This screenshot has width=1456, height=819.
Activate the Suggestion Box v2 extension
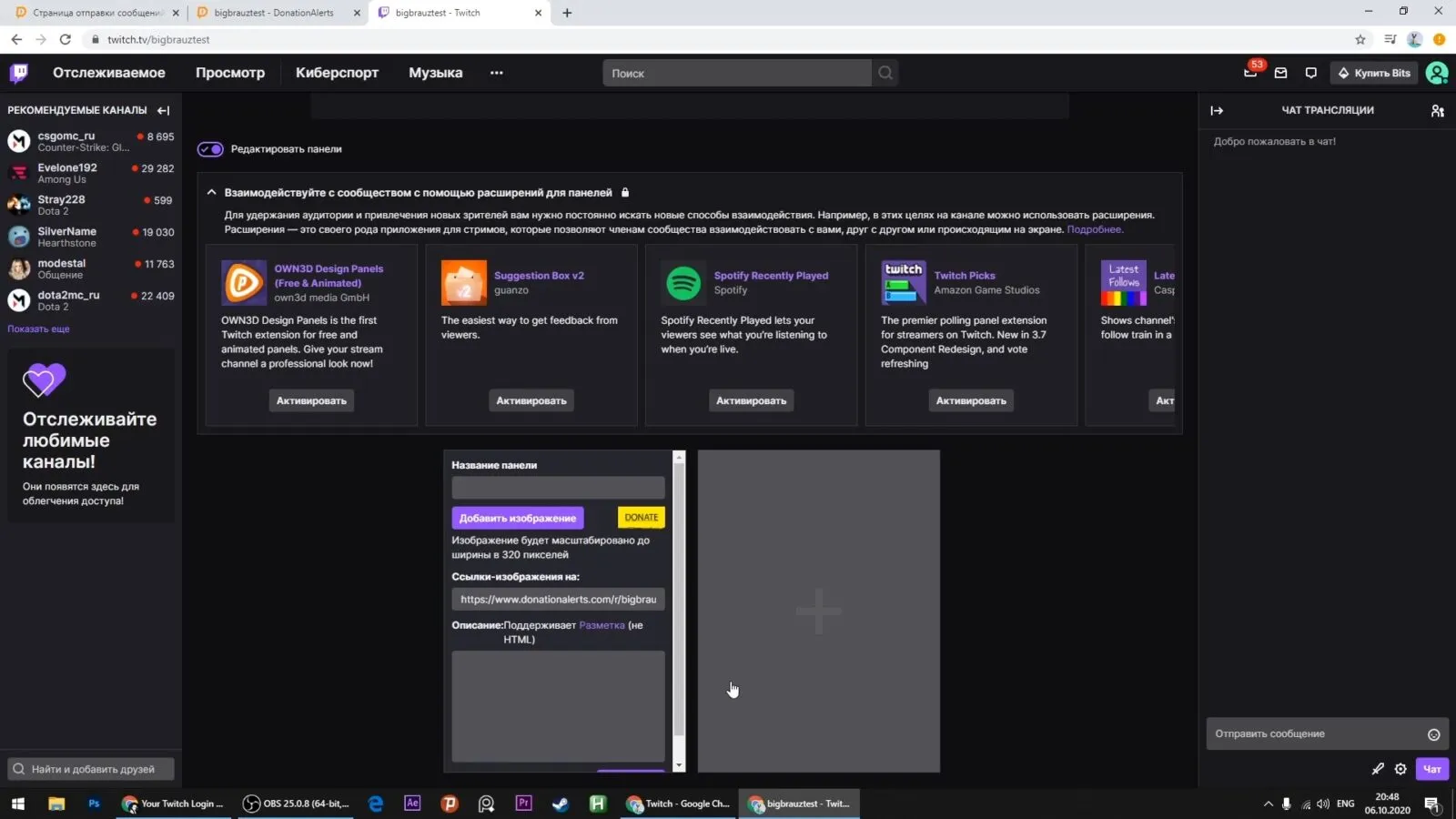click(x=531, y=400)
